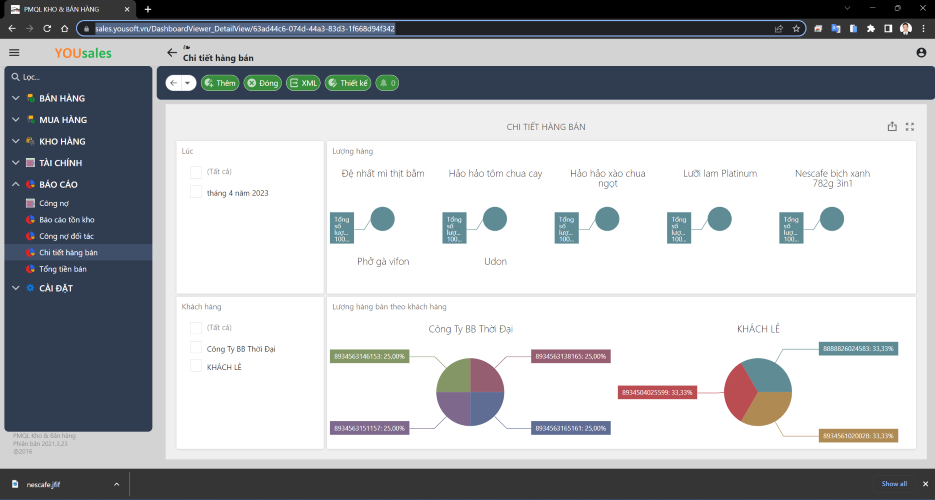Open the browser extensions puzzle icon
The width and height of the screenshot is (935, 500).
[871, 29]
